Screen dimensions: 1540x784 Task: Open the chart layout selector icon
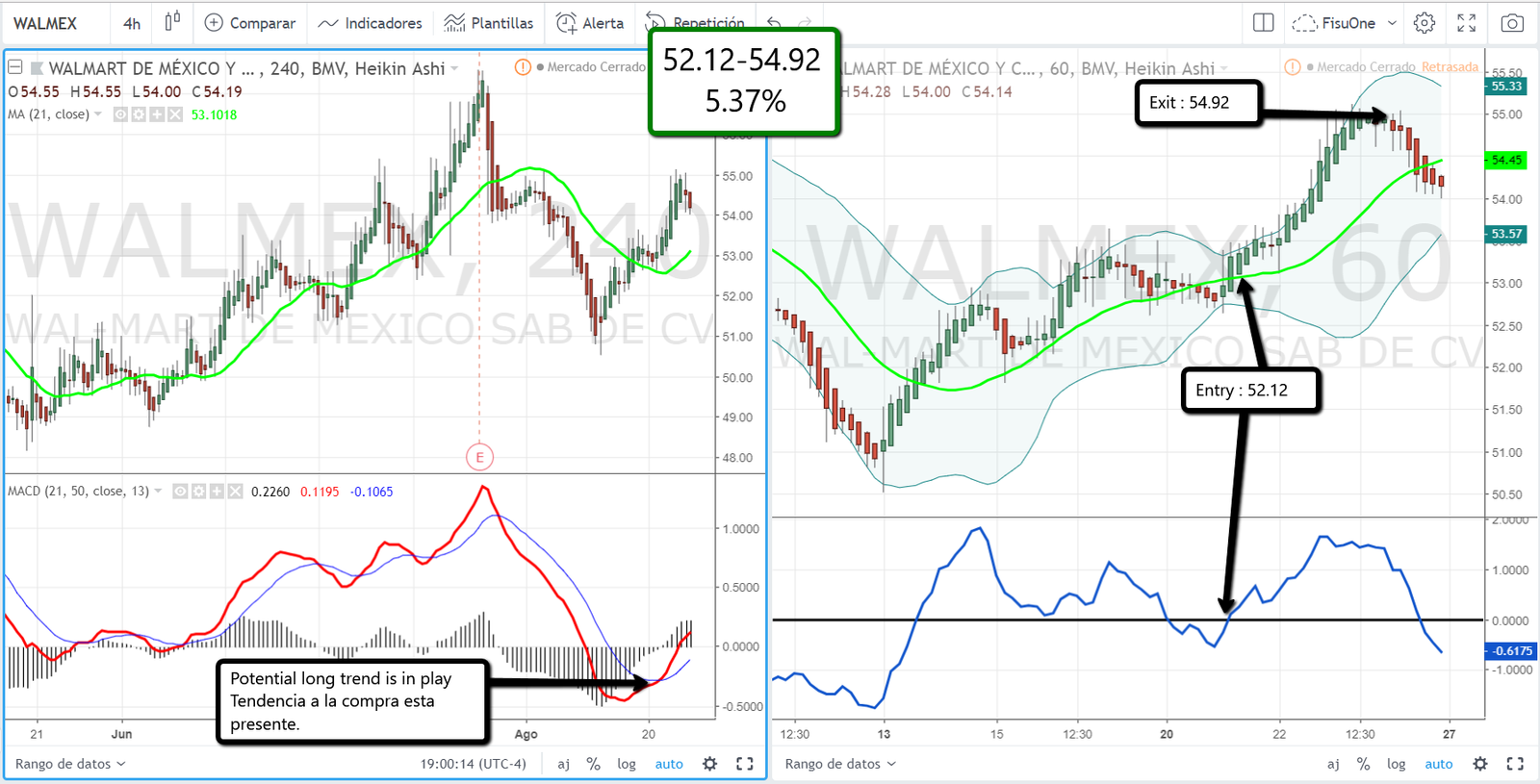pos(1264,23)
